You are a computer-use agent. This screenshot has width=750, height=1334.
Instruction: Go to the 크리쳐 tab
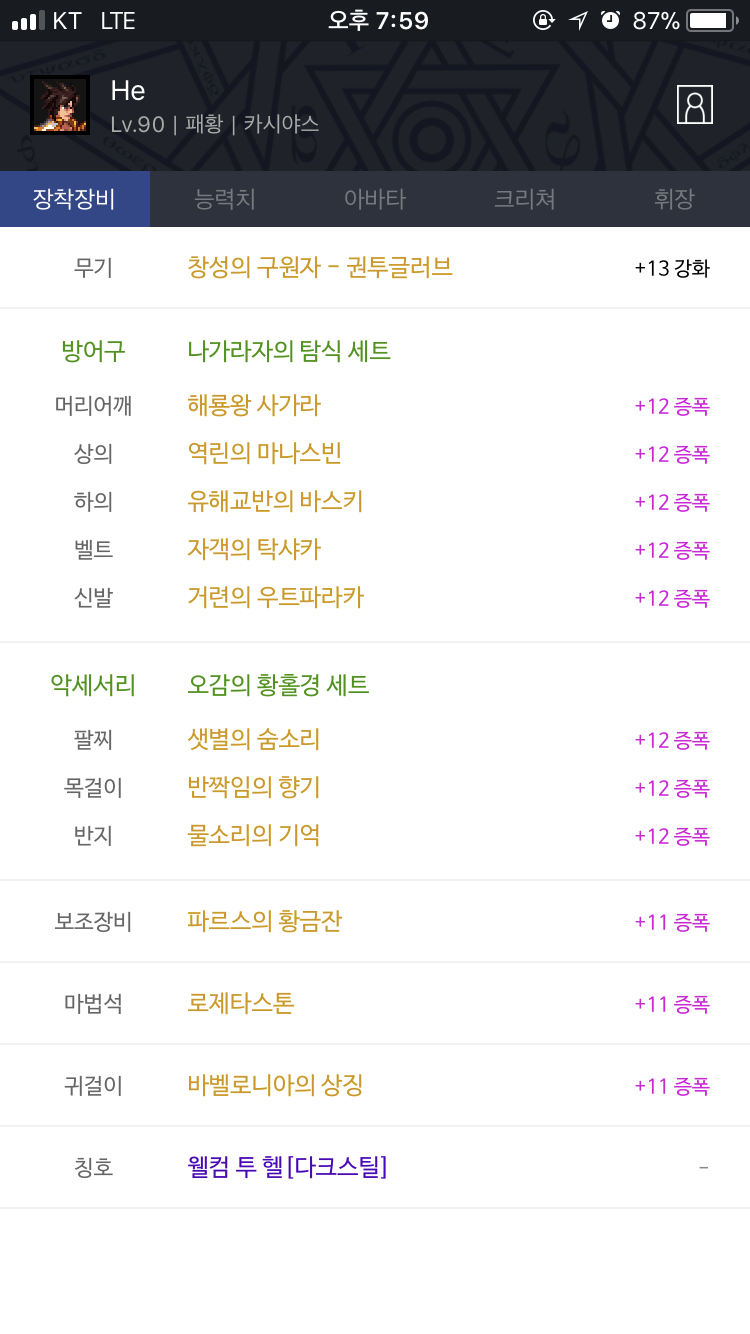coord(525,199)
